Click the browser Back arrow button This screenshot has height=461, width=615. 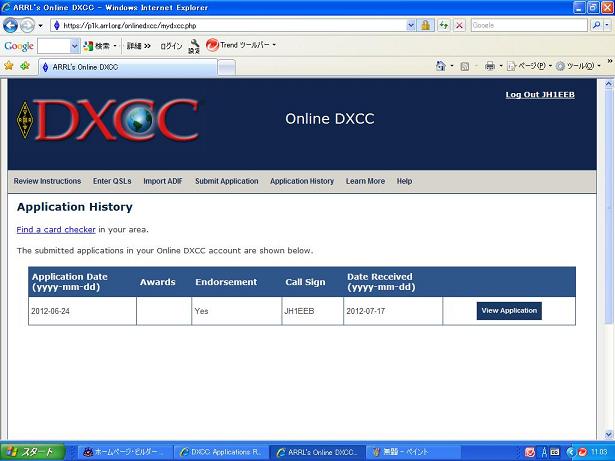[x=10, y=26]
